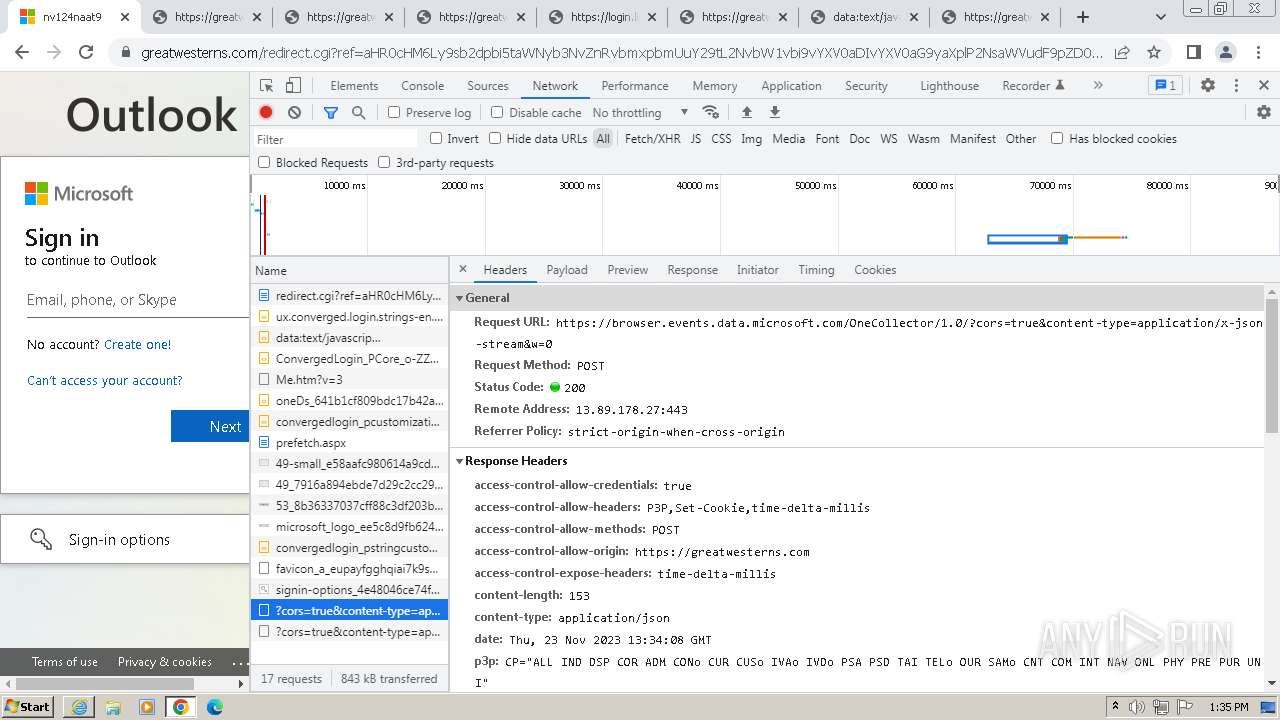1280x720 pixels.
Task: Open DevTools three-dot customize menu
Action: [1236, 86]
